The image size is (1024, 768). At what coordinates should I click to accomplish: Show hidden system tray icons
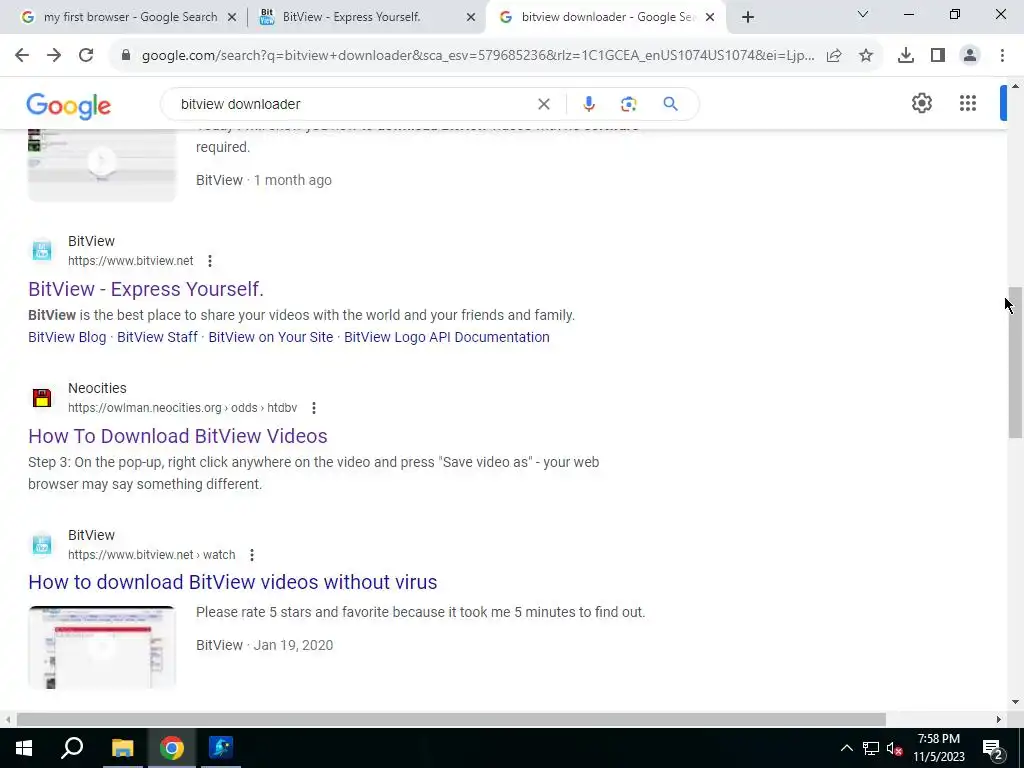click(x=846, y=748)
